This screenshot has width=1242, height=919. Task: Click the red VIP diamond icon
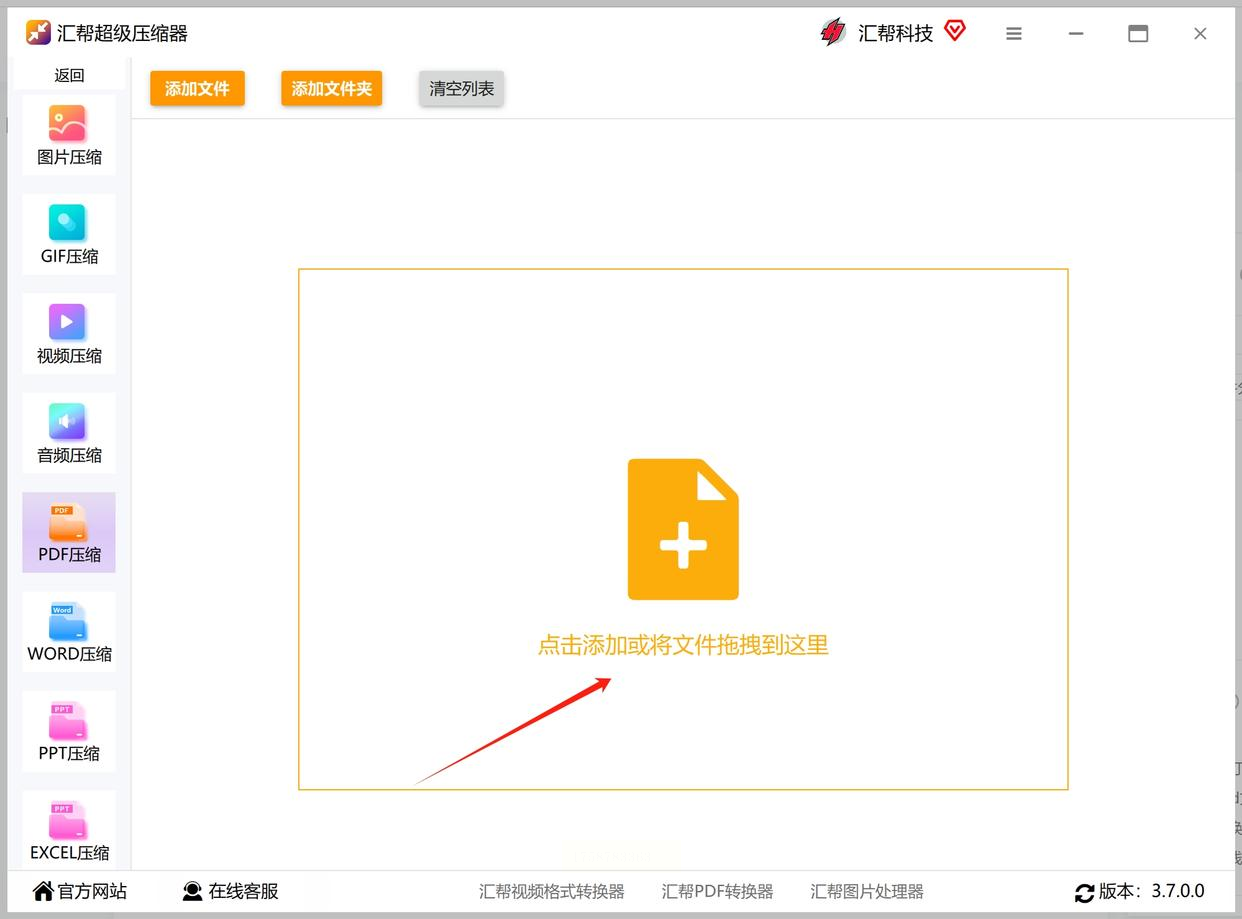pos(955,31)
